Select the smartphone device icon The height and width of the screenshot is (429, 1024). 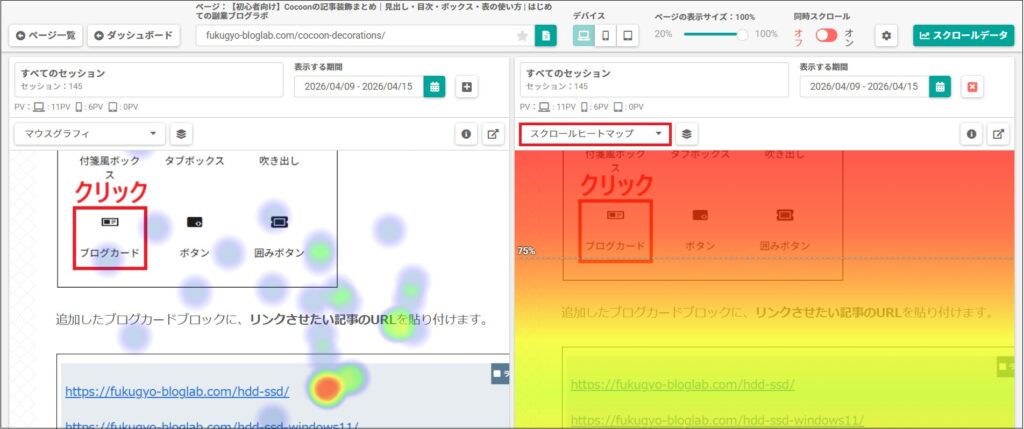[x=605, y=35]
